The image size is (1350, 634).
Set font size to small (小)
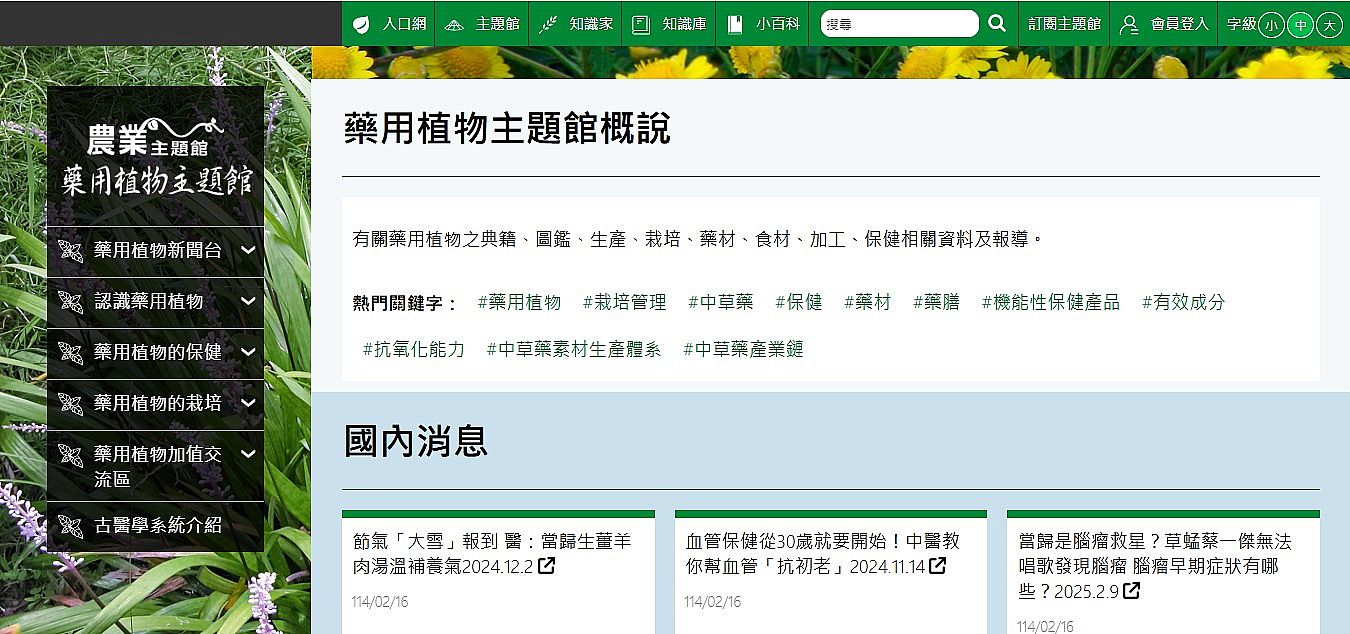click(x=1271, y=25)
